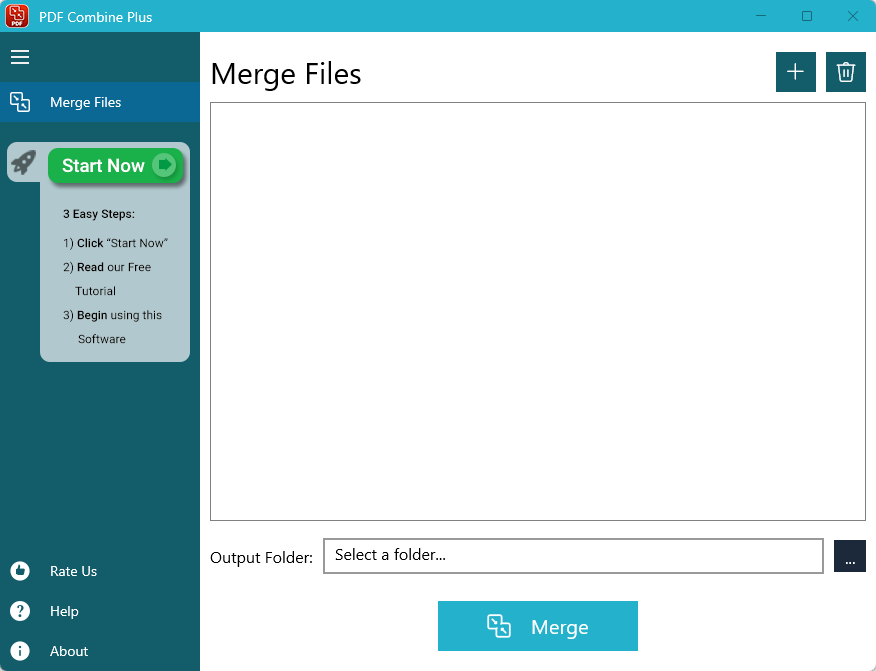Click the PDF Combine Plus logo in the title bar
This screenshot has height=671, width=876.
pyautogui.click(x=16, y=16)
